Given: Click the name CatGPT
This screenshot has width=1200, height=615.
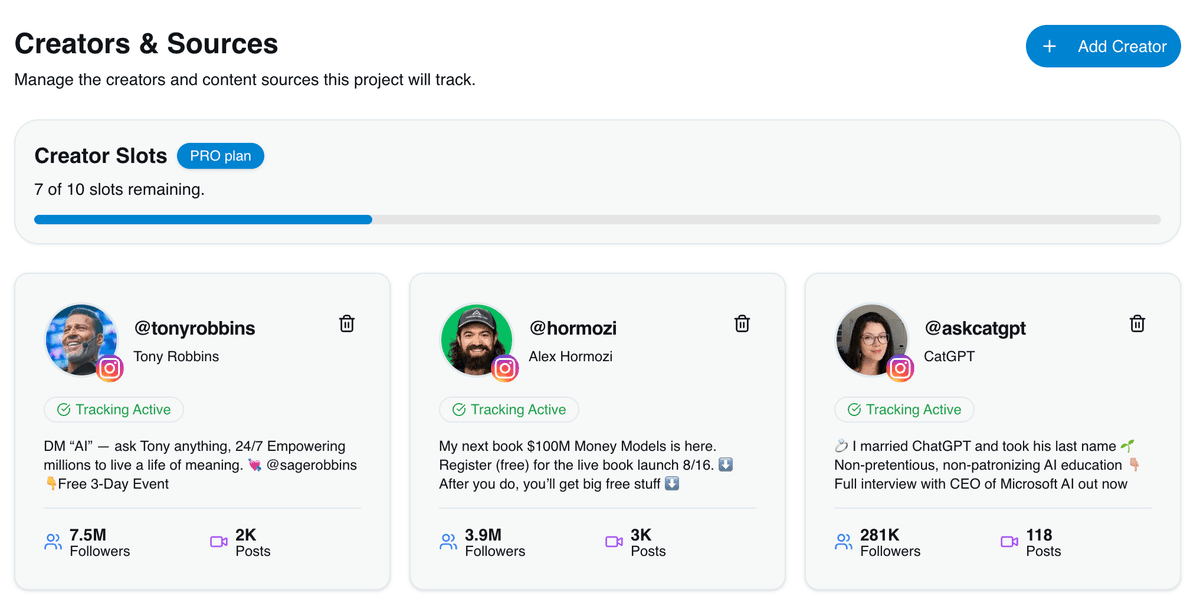Looking at the screenshot, I should pyautogui.click(x=949, y=356).
